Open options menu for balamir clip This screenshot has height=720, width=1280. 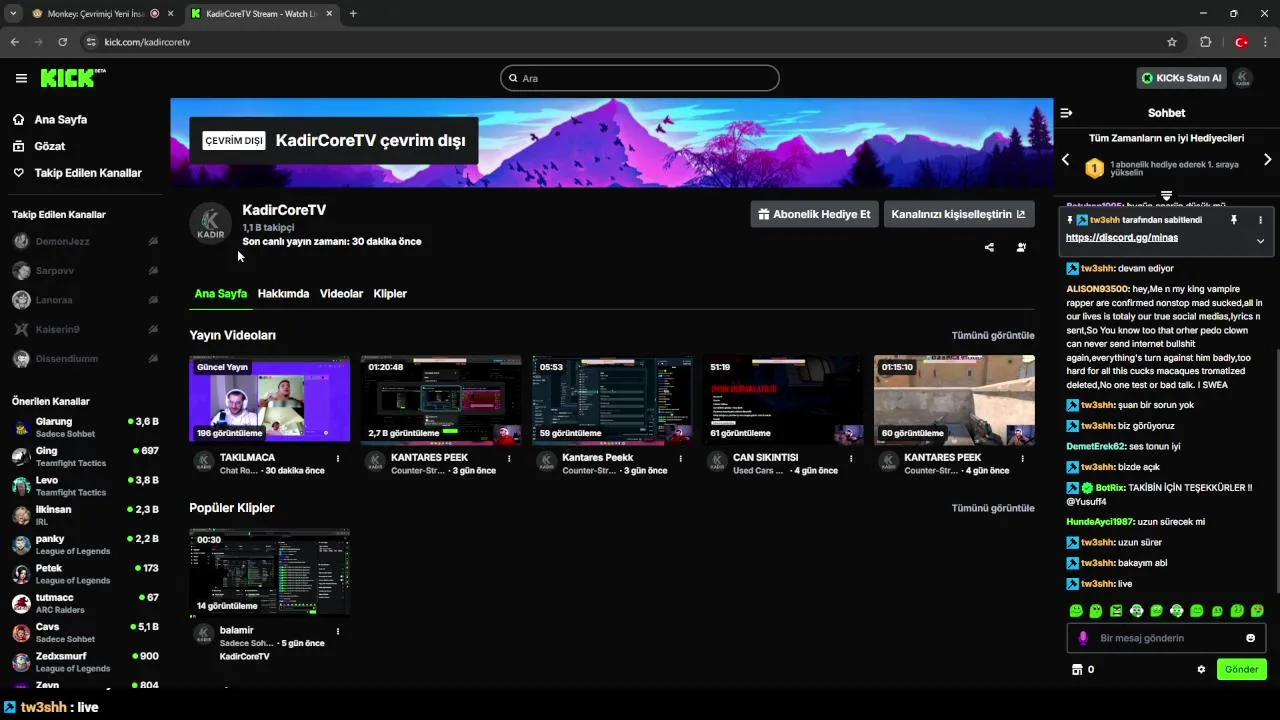[338, 632]
